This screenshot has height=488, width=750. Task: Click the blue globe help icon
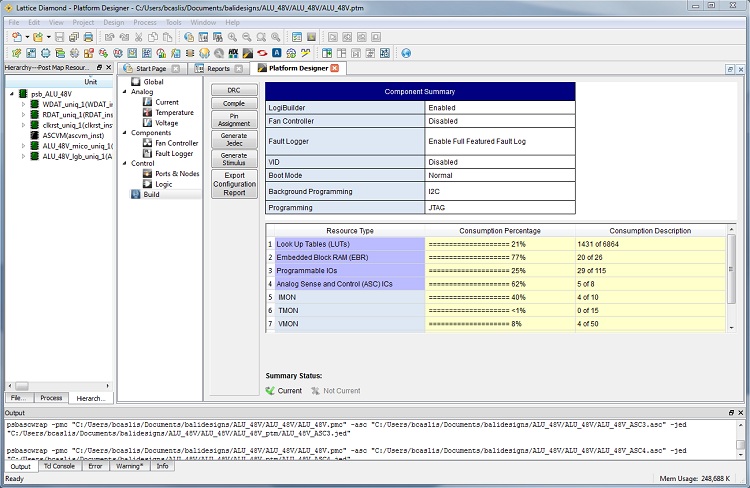tap(406, 53)
